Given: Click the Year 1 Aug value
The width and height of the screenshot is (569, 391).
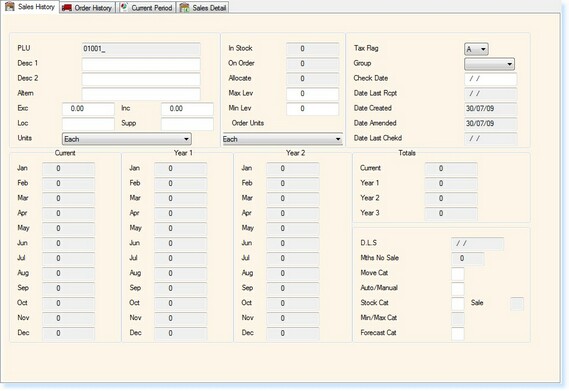Looking at the screenshot, I should pos(181,273).
